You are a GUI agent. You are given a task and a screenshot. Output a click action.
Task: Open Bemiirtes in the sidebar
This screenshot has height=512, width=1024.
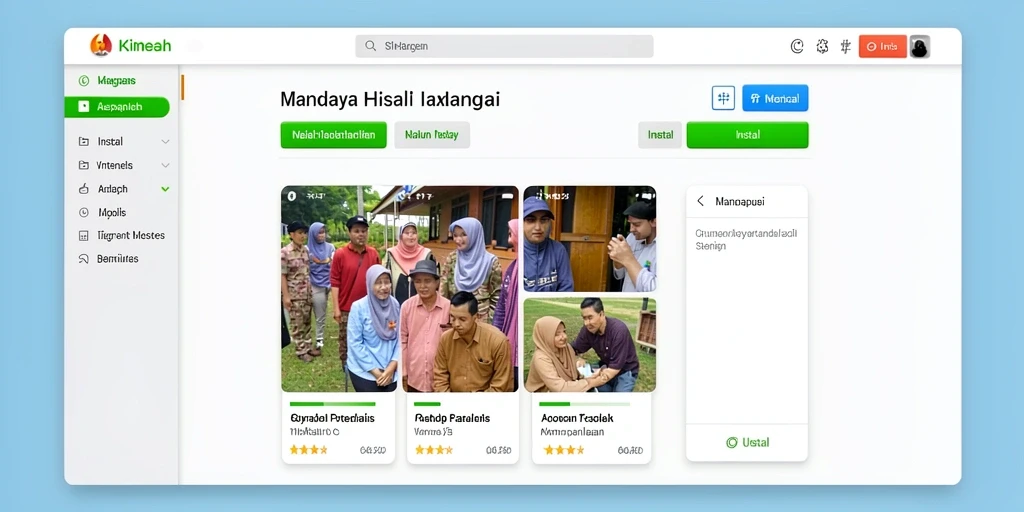[118, 259]
